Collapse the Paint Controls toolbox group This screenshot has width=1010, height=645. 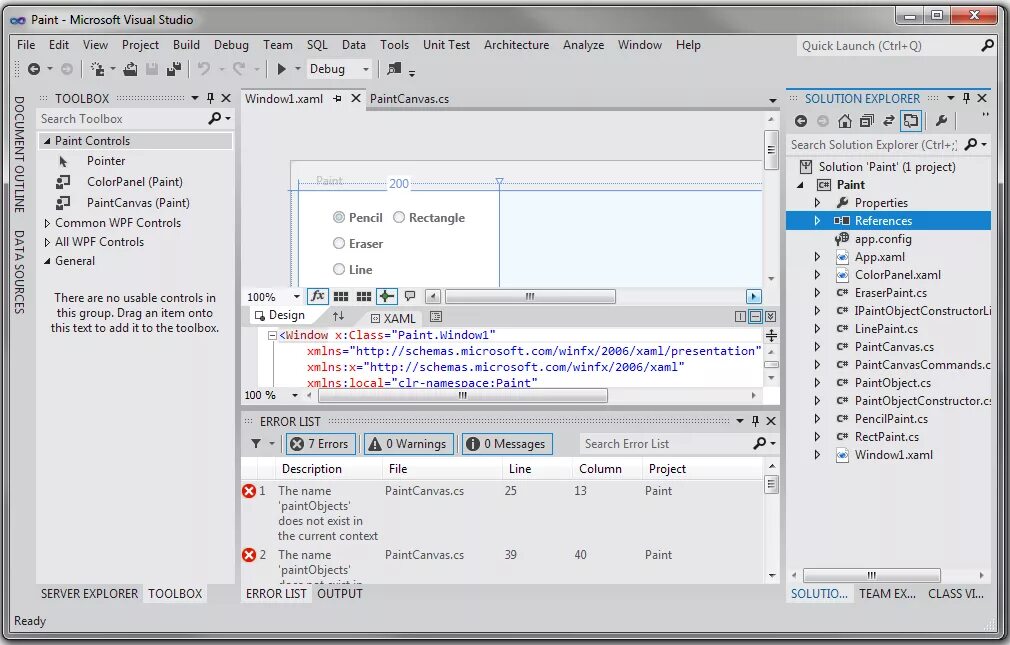coord(47,140)
